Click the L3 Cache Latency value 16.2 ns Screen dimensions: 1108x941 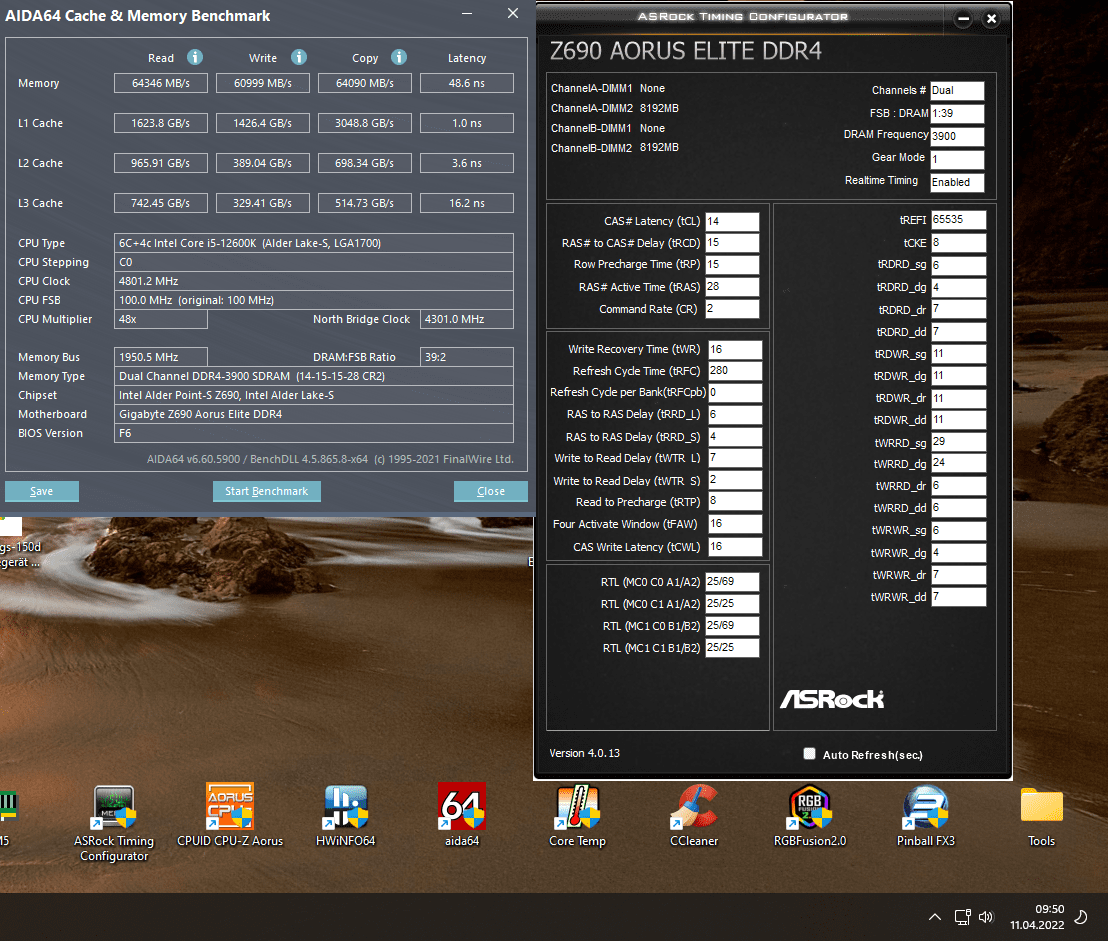(466, 203)
